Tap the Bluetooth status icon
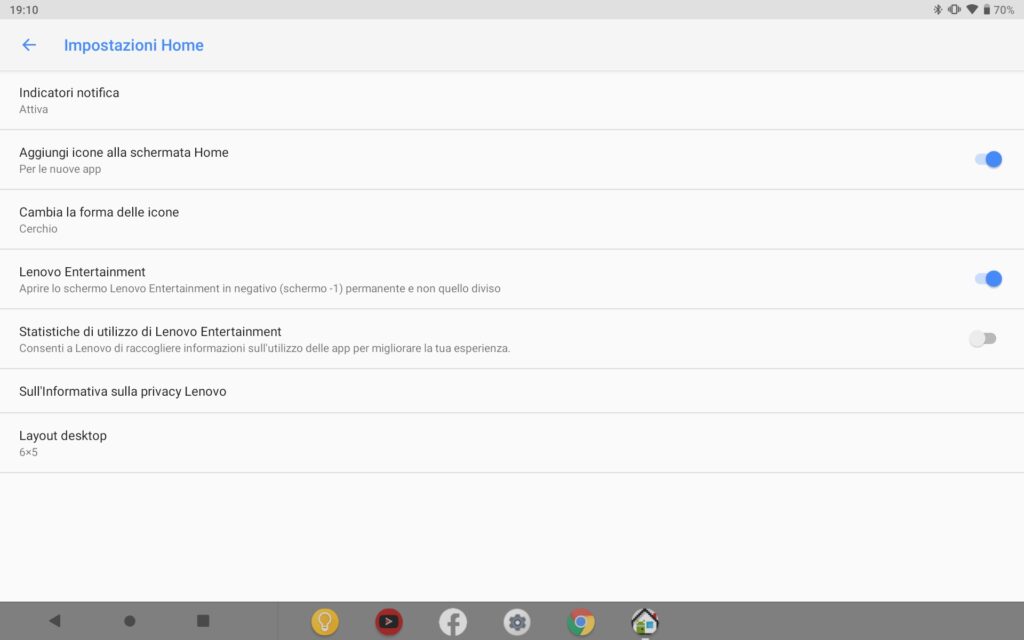The width and height of the screenshot is (1024, 640). pyautogui.click(x=938, y=10)
